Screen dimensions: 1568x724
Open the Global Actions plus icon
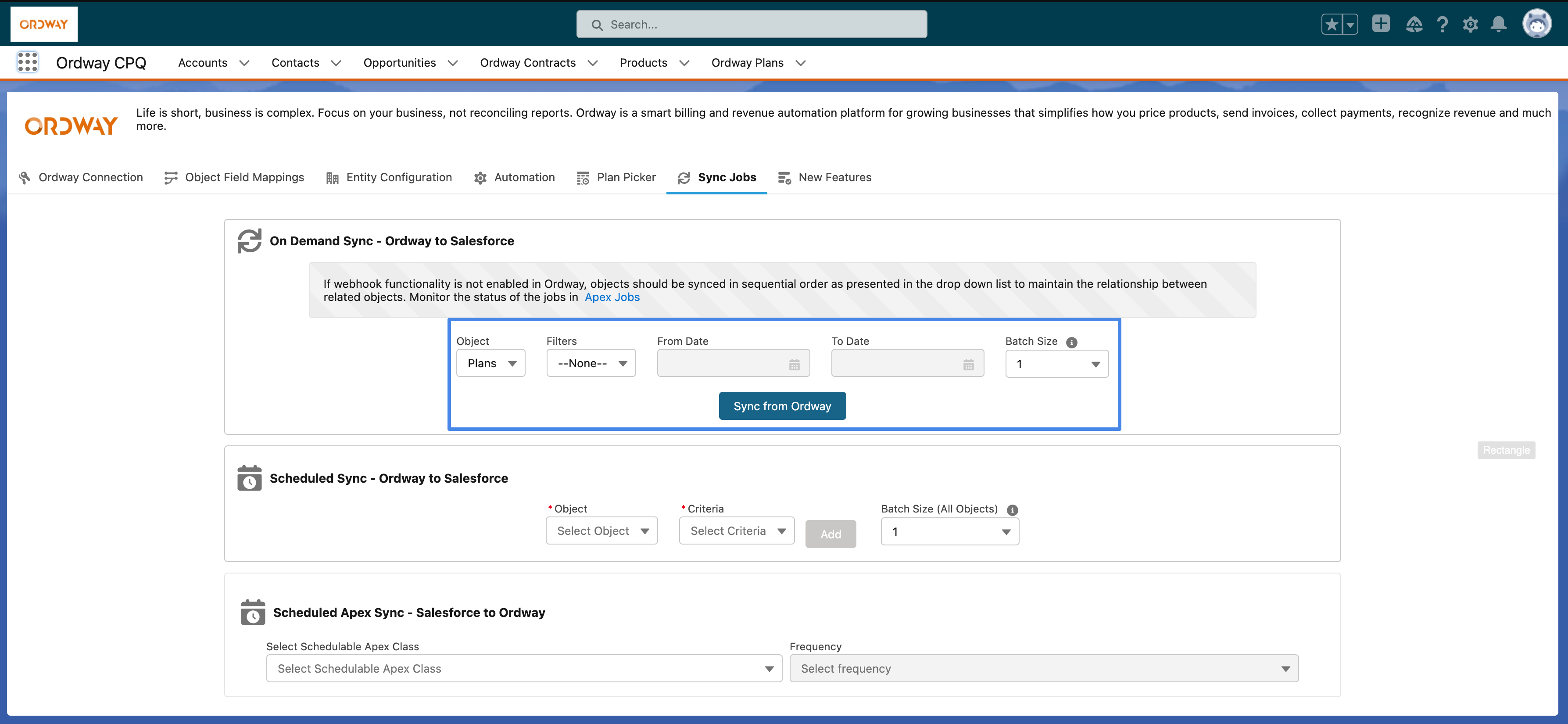[x=1381, y=24]
